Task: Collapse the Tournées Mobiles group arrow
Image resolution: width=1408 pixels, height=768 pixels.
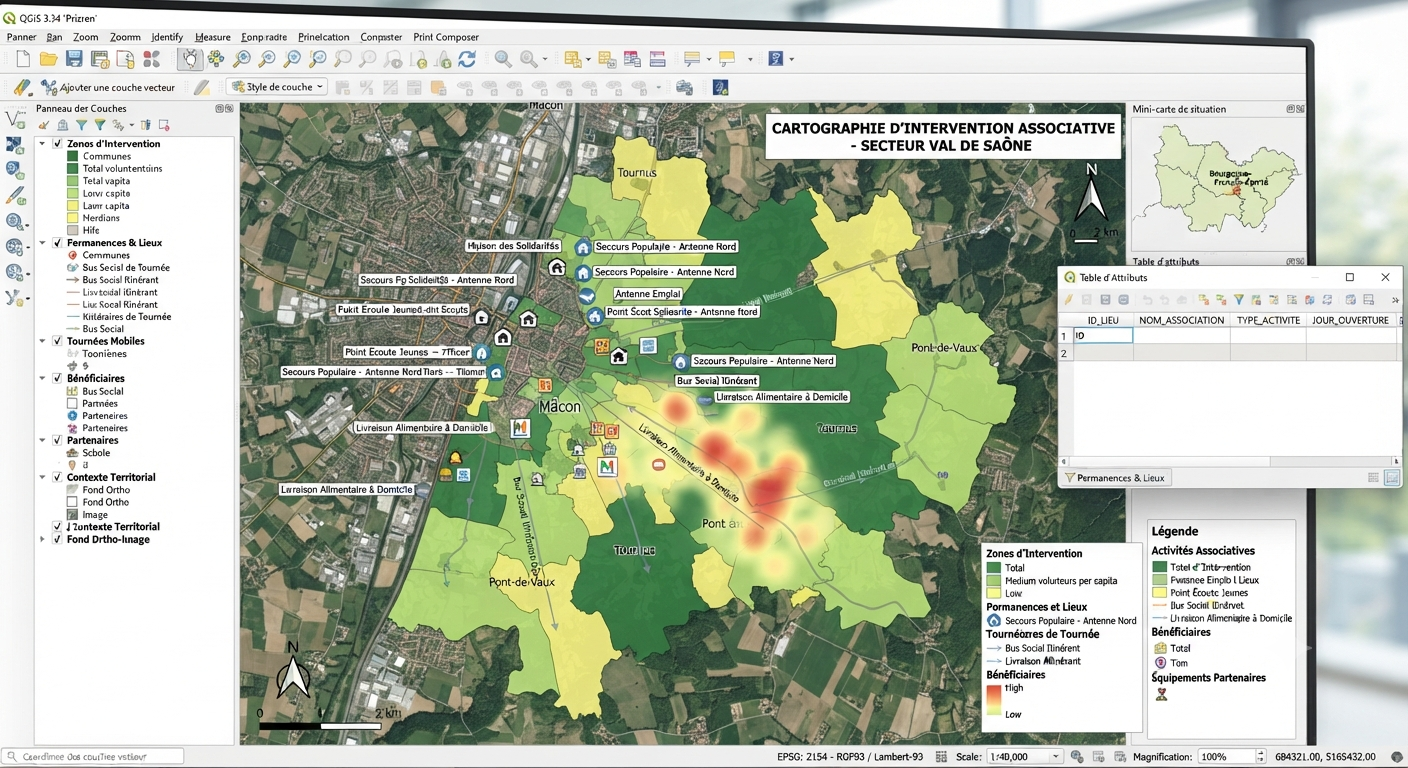Action: [x=42, y=341]
